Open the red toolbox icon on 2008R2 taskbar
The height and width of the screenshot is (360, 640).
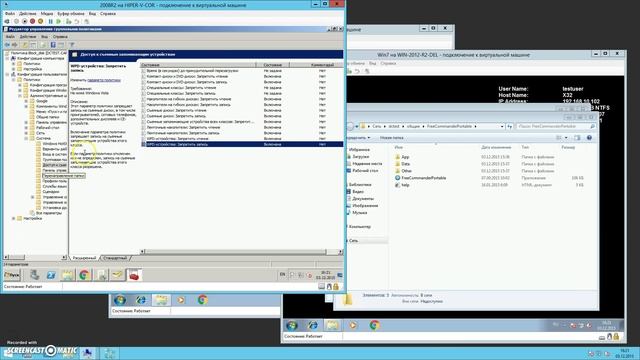pos(134,275)
